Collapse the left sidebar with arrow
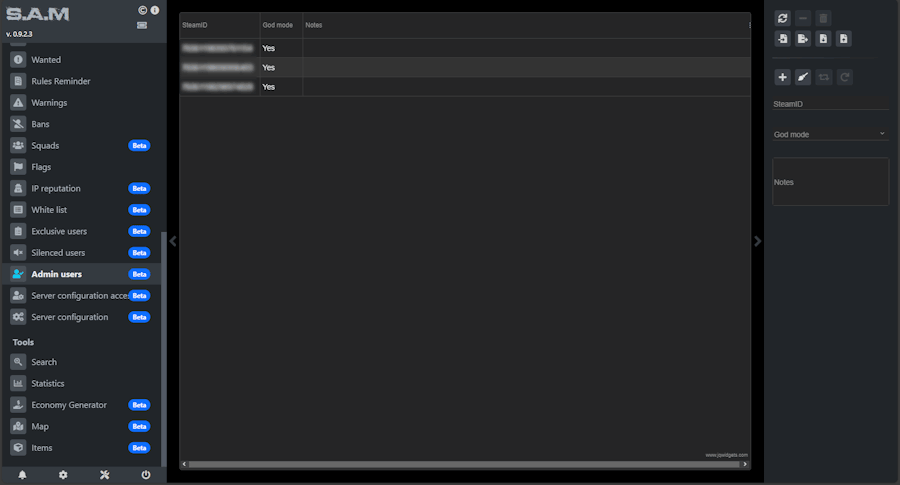Image resolution: width=900 pixels, height=485 pixels. click(173, 241)
